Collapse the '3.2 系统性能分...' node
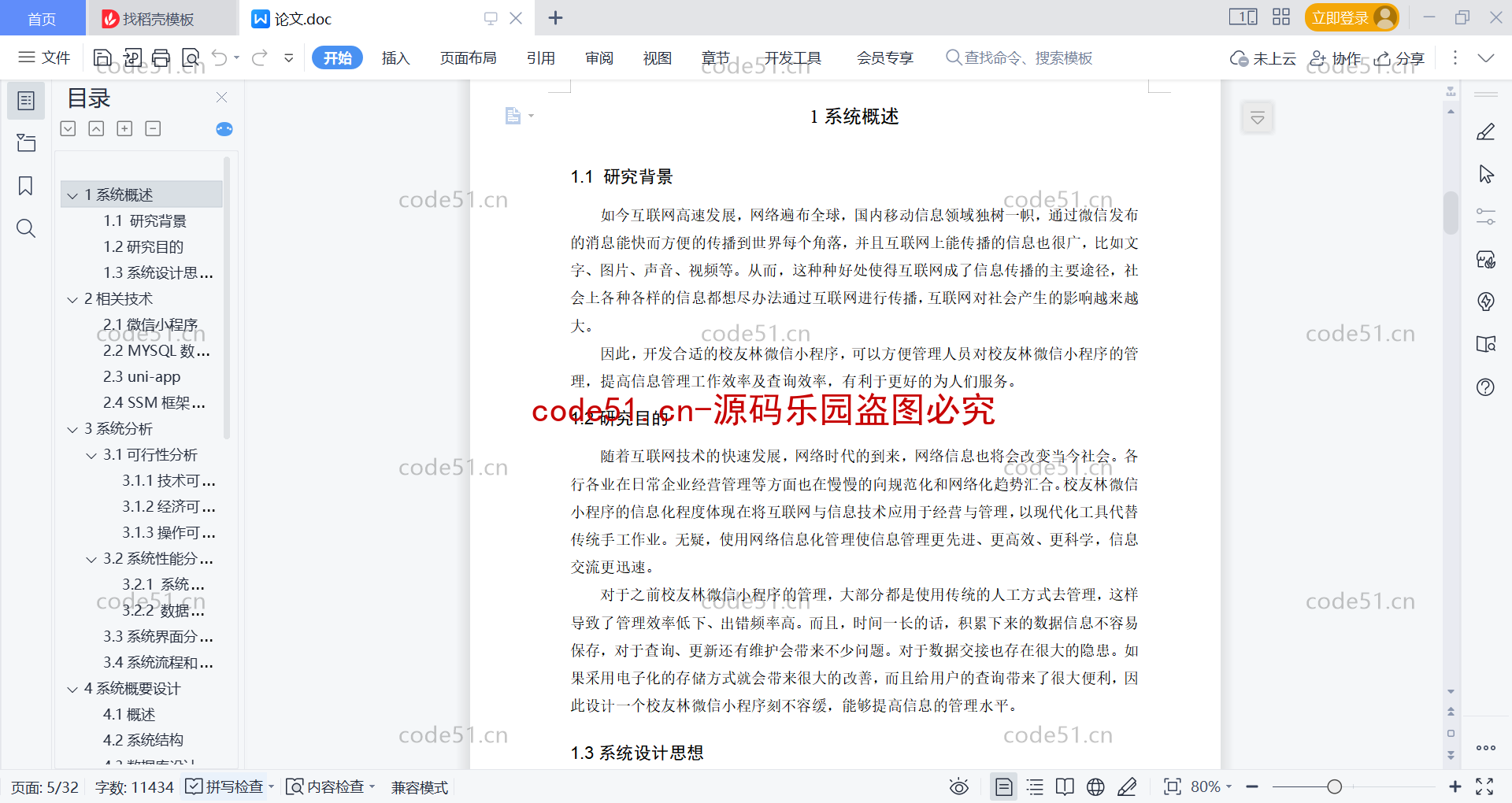The image size is (1512, 803). click(91, 559)
